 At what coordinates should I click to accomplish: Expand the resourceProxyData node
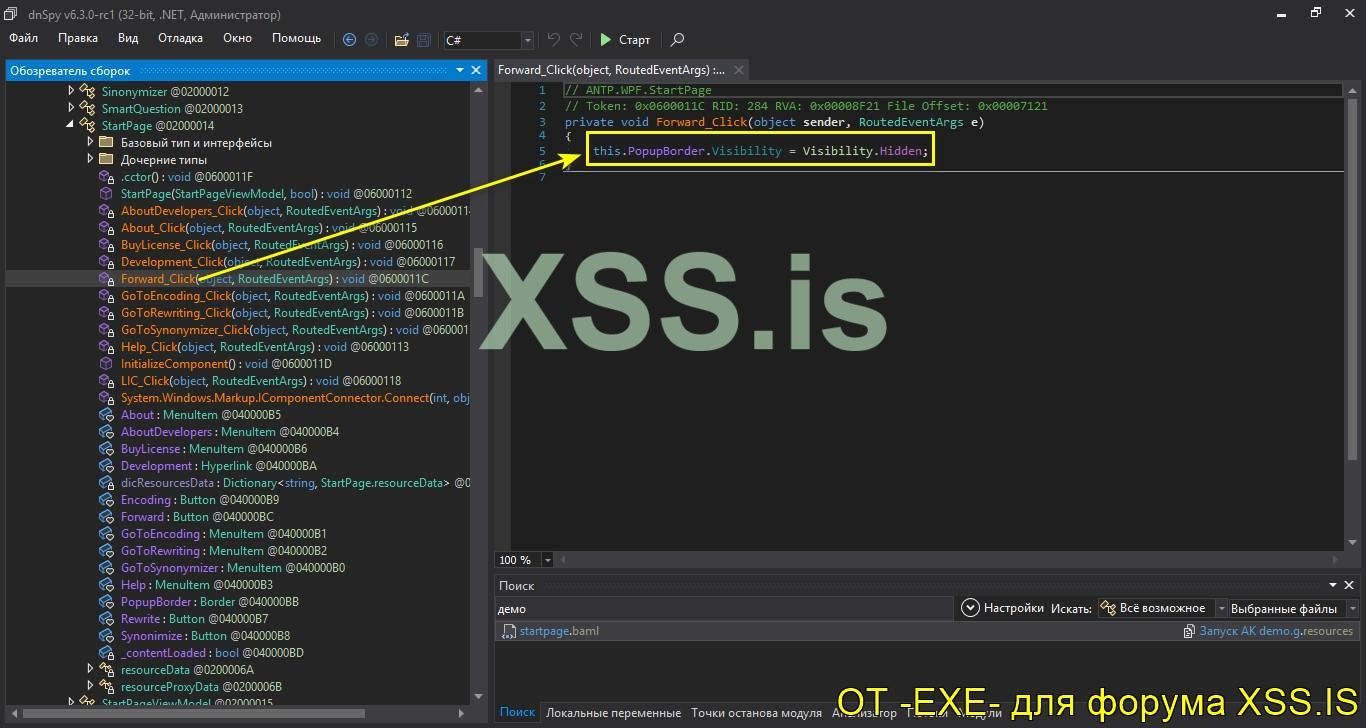pos(90,686)
